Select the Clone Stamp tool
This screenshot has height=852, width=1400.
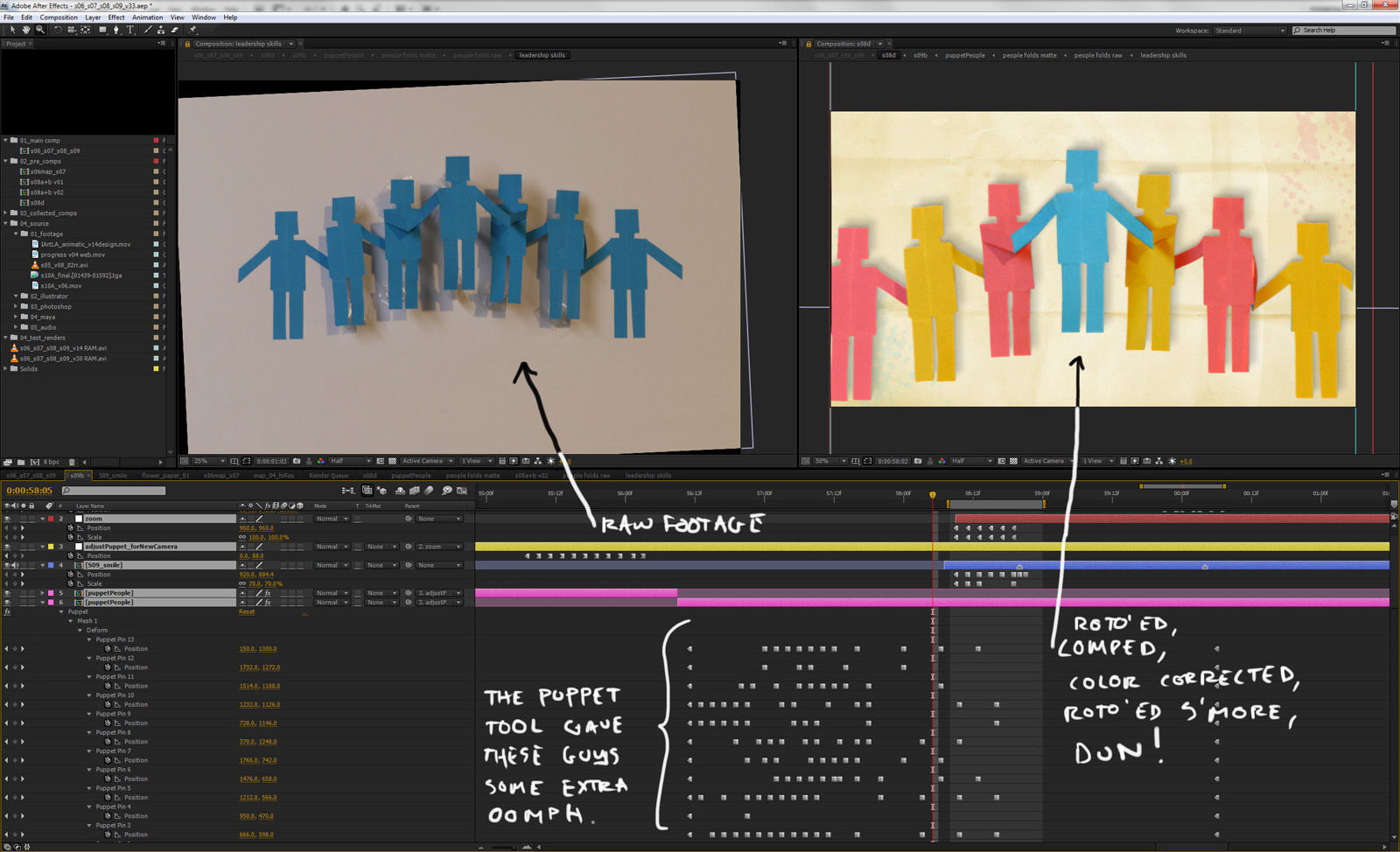click(161, 30)
